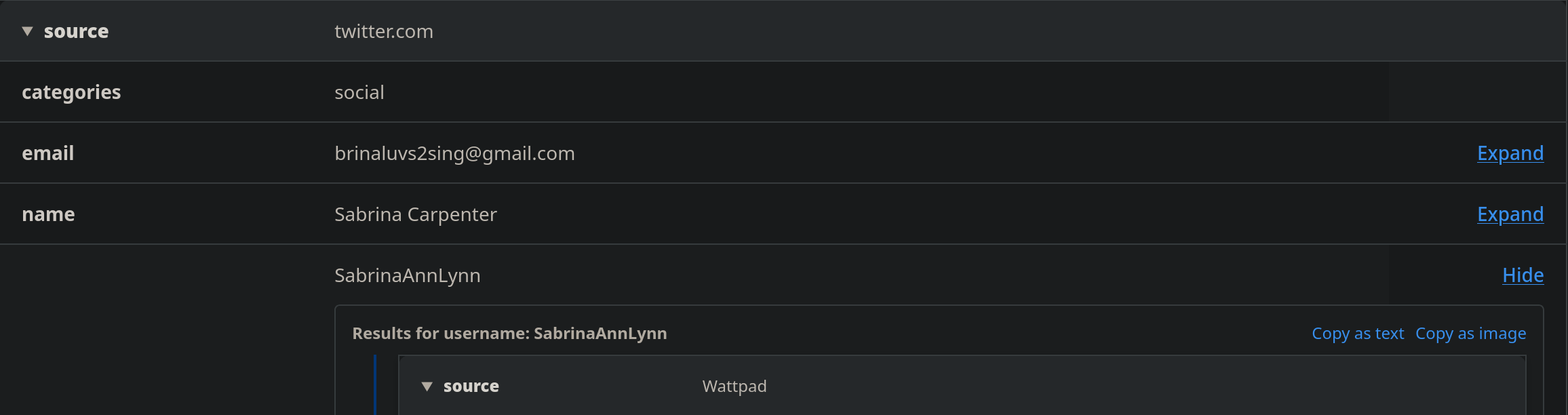1568x415 pixels.
Task: Click the brinaluvs2sing@gmail.com email value
Action: [454, 153]
